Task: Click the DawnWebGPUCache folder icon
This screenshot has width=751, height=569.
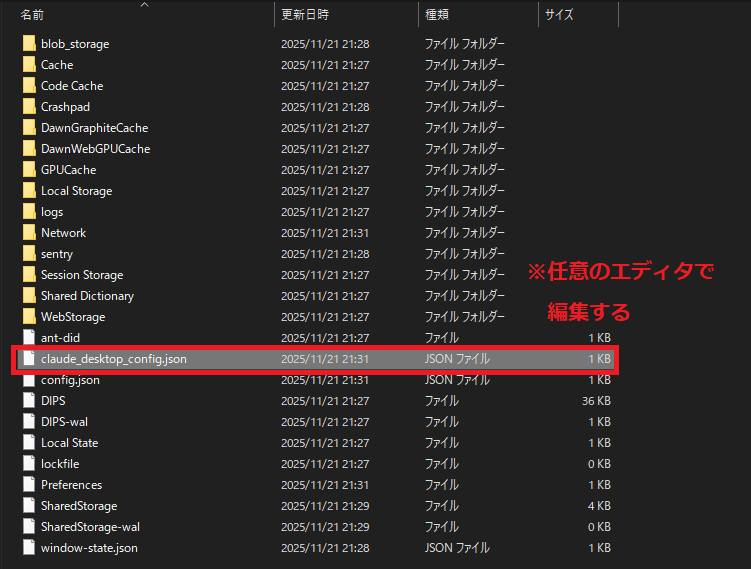Action: pyautogui.click(x=29, y=149)
